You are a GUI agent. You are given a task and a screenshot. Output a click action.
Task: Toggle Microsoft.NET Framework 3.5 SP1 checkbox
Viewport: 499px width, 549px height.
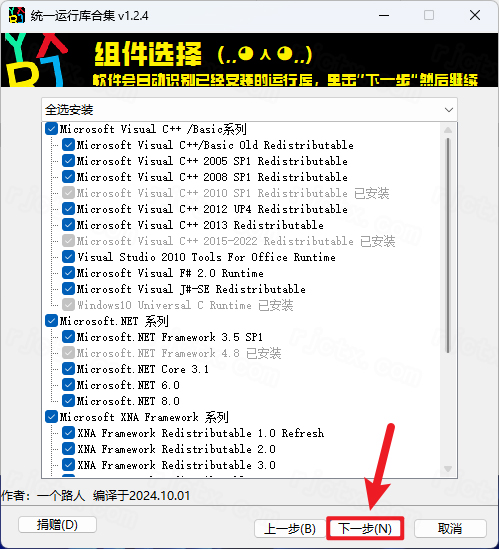(x=68, y=337)
